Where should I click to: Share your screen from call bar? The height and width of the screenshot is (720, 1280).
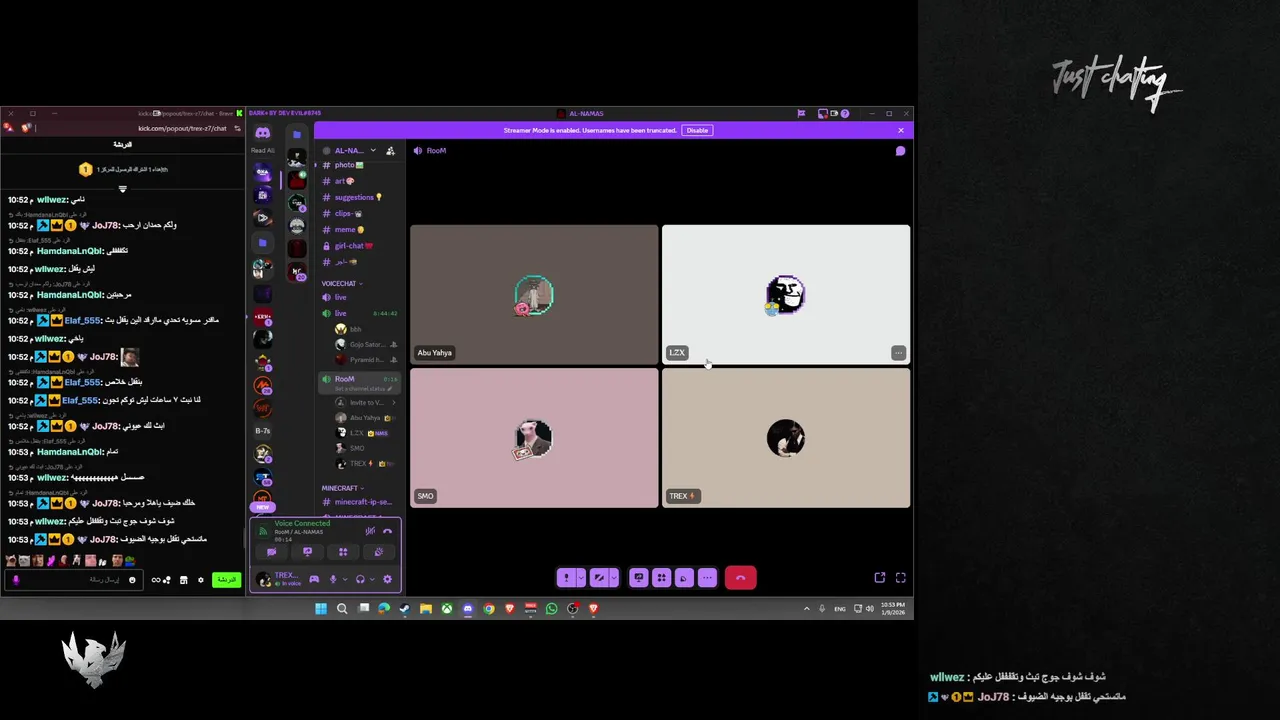pos(639,578)
